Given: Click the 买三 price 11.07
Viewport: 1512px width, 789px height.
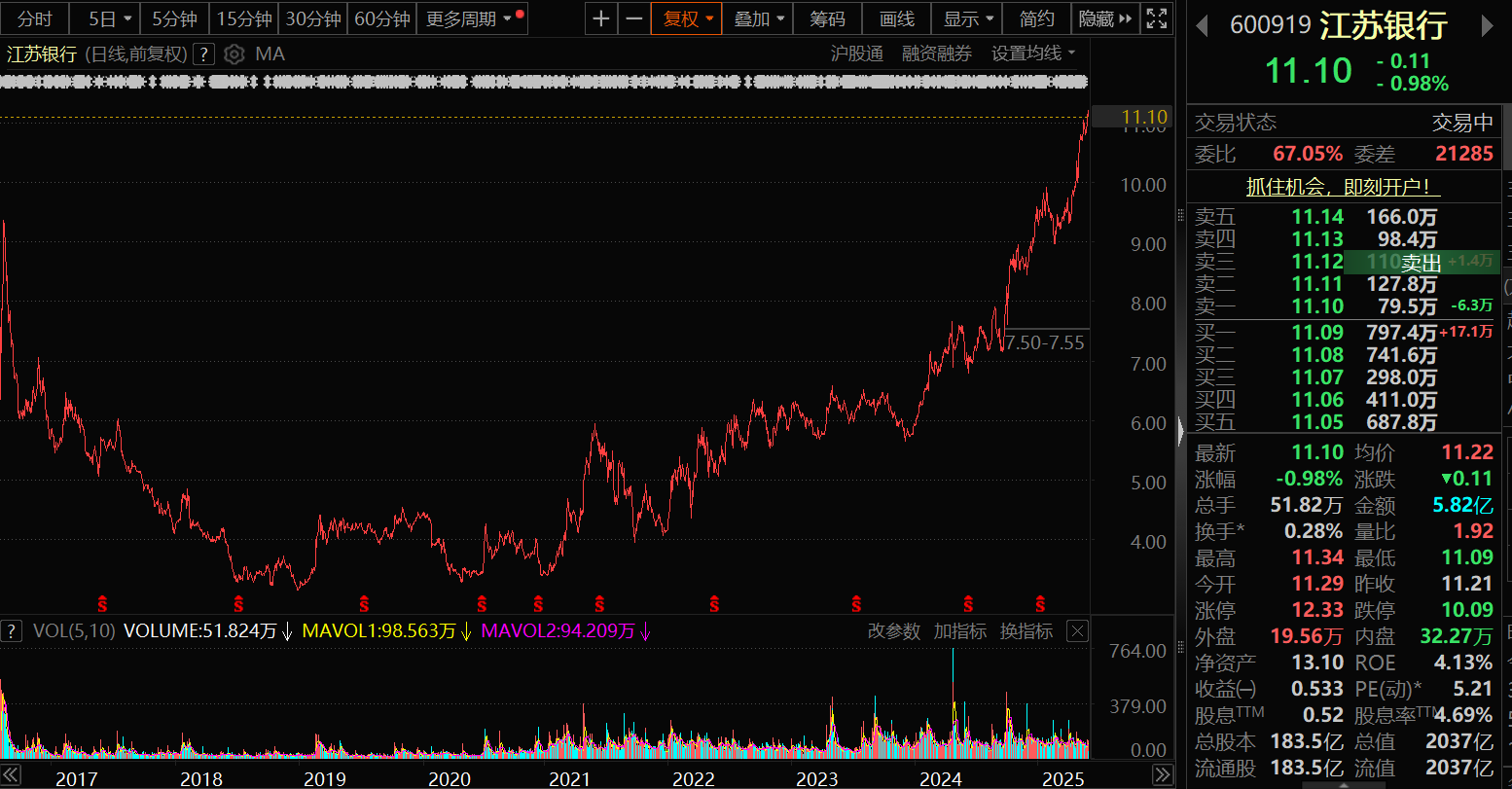Looking at the screenshot, I should (x=1317, y=377).
